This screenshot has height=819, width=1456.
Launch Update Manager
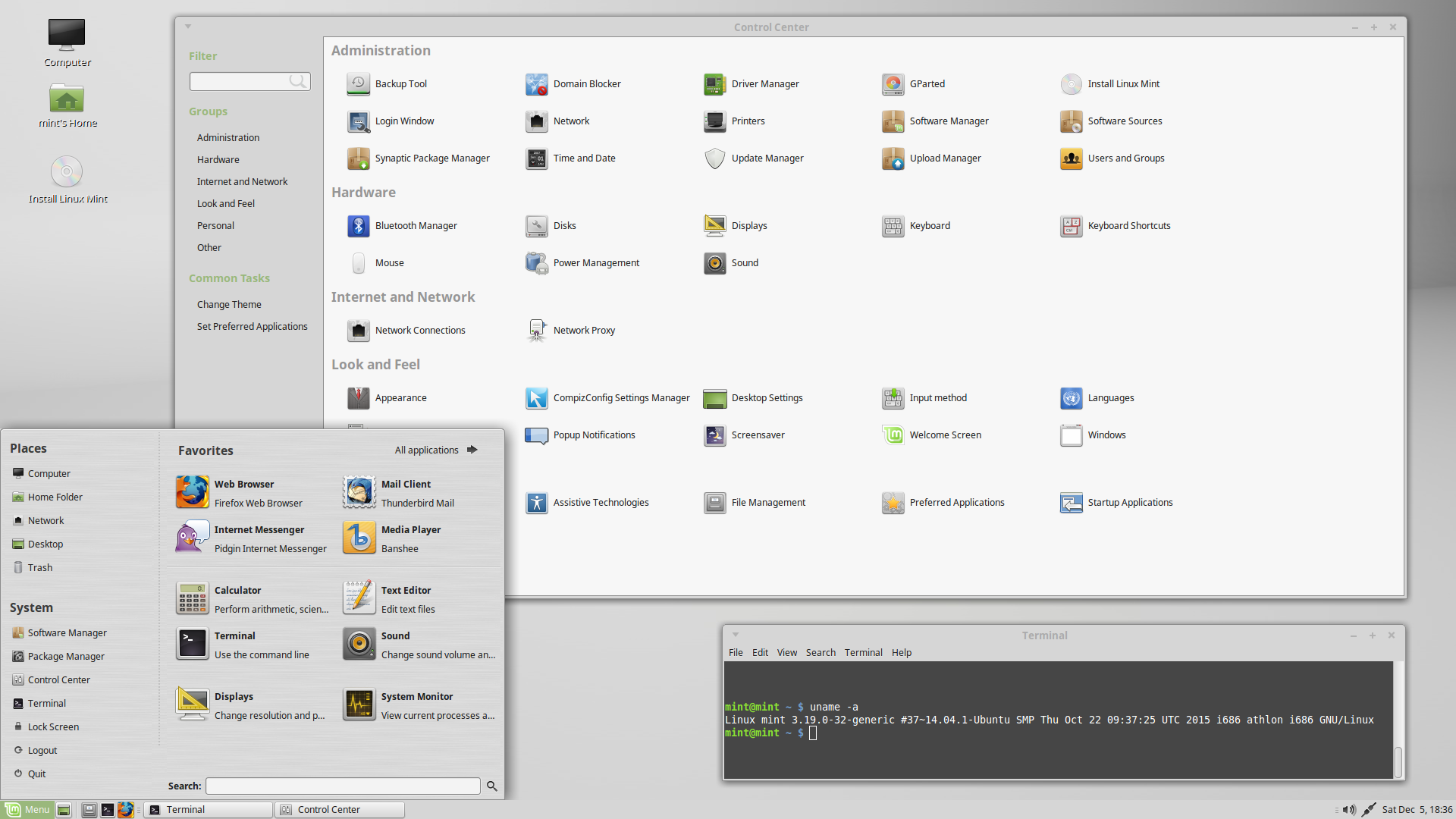pyautogui.click(x=767, y=157)
